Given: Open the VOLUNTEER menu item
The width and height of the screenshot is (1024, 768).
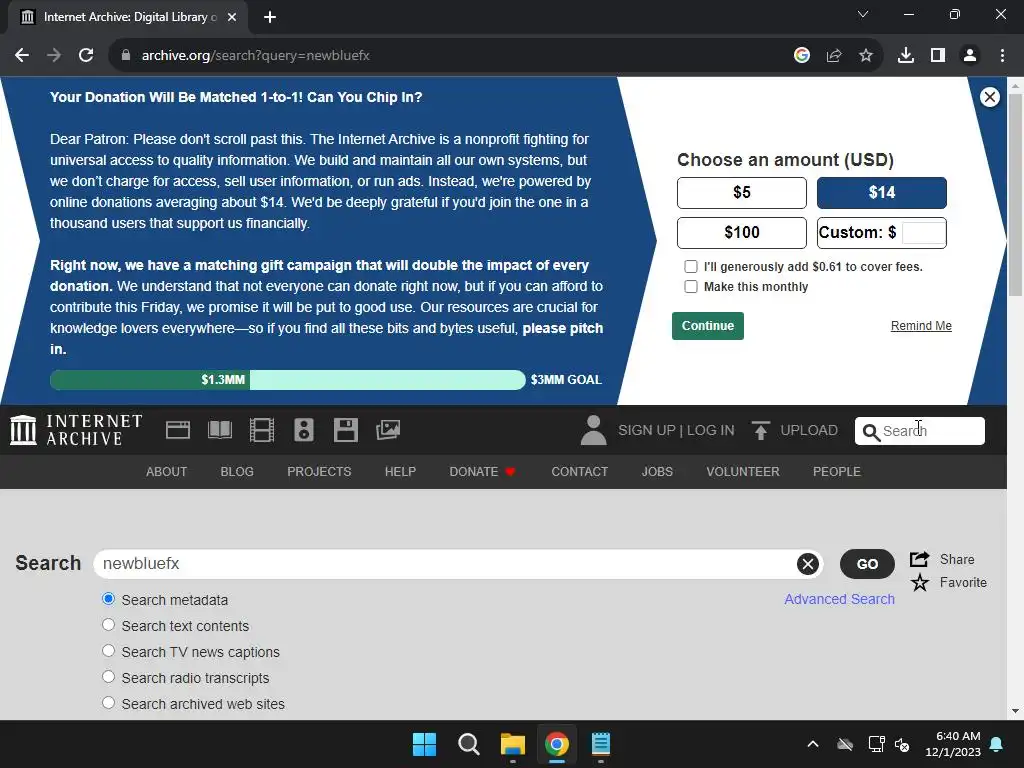Looking at the screenshot, I should pos(743,472).
